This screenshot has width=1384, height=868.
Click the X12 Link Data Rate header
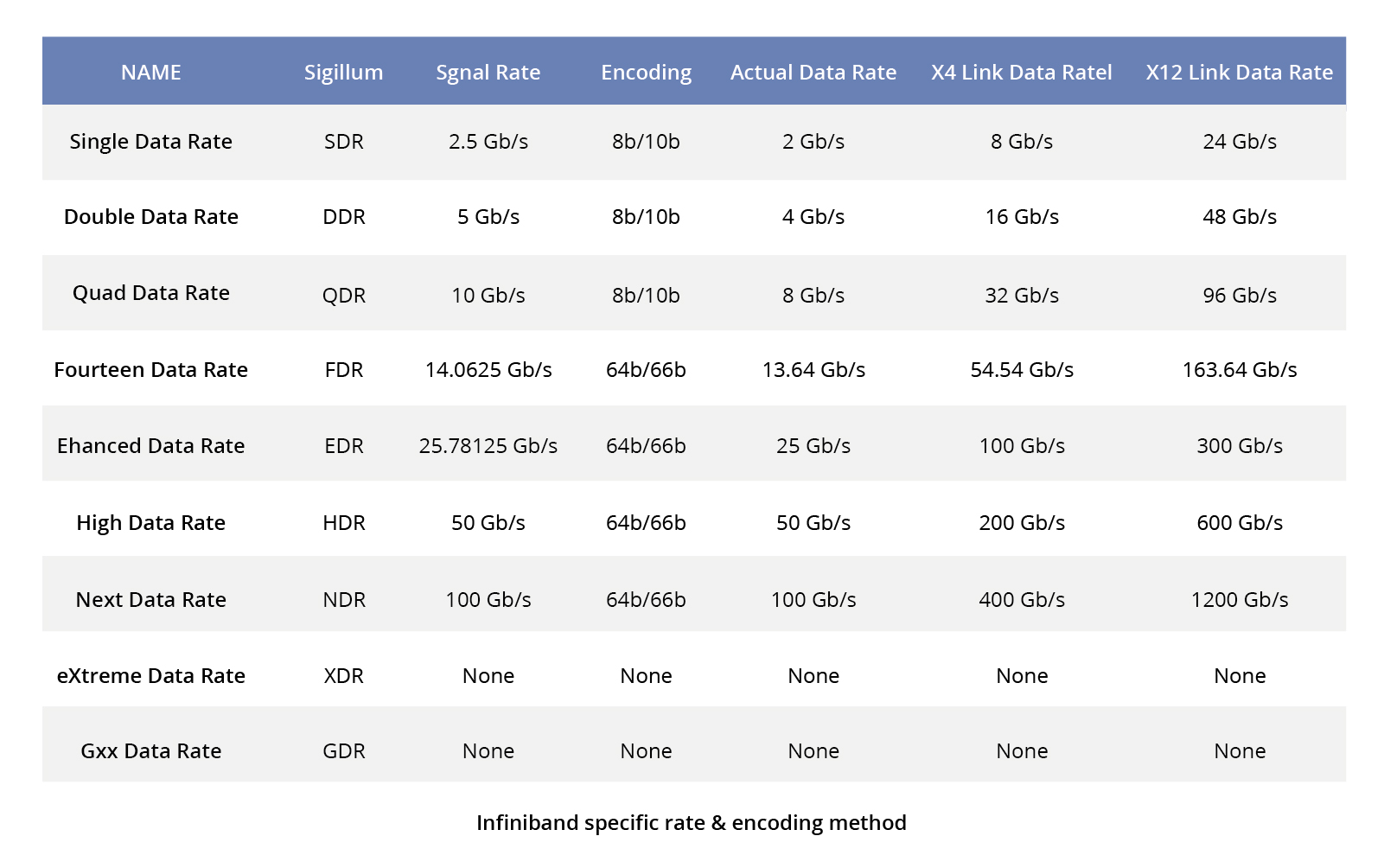[1239, 73]
